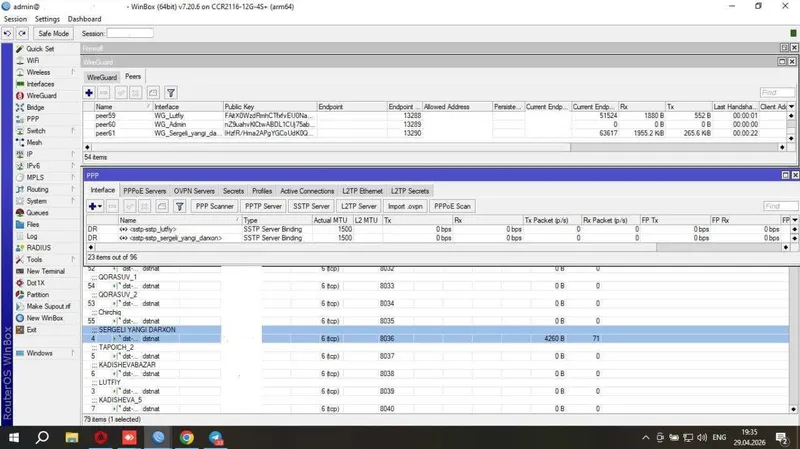Image resolution: width=800 pixels, height=449 pixels.
Task: Switch to WireGuard tab
Action: [x=102, y=78]
